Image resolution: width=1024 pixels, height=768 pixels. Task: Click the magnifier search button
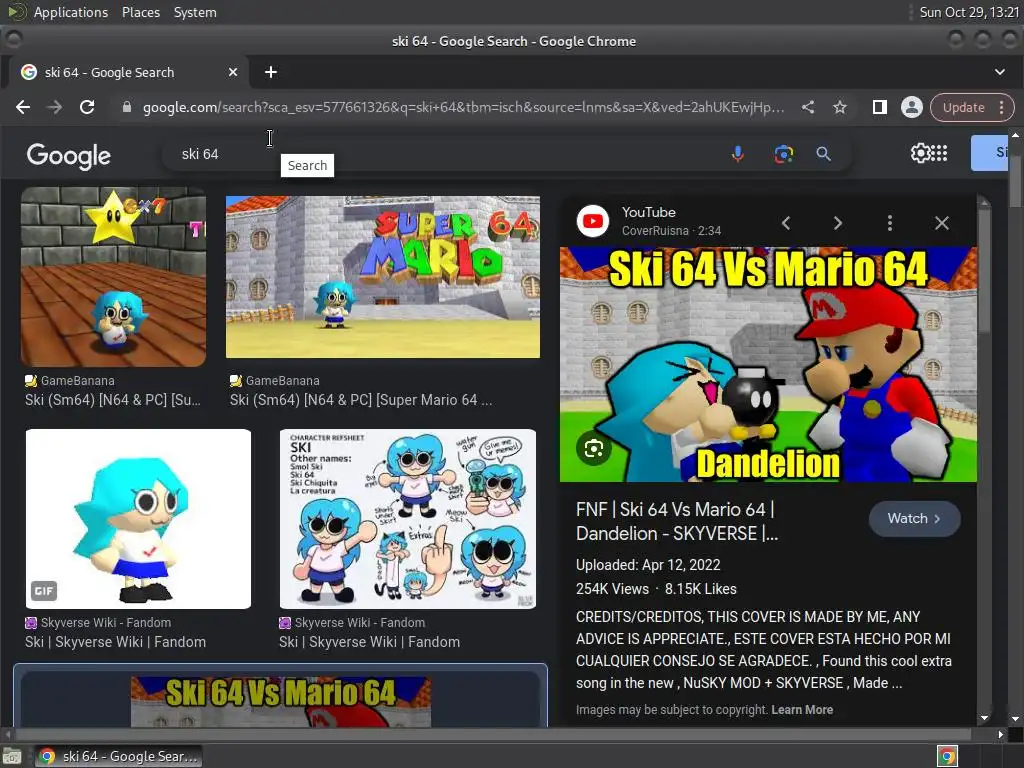[824, 154]
